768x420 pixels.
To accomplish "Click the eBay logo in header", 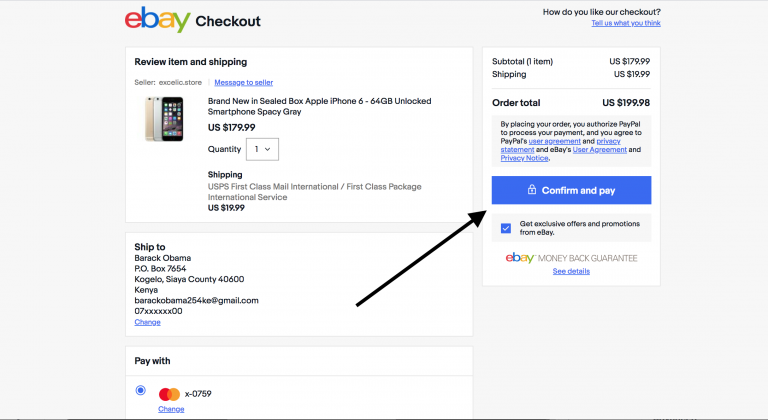I will point(157,20).
